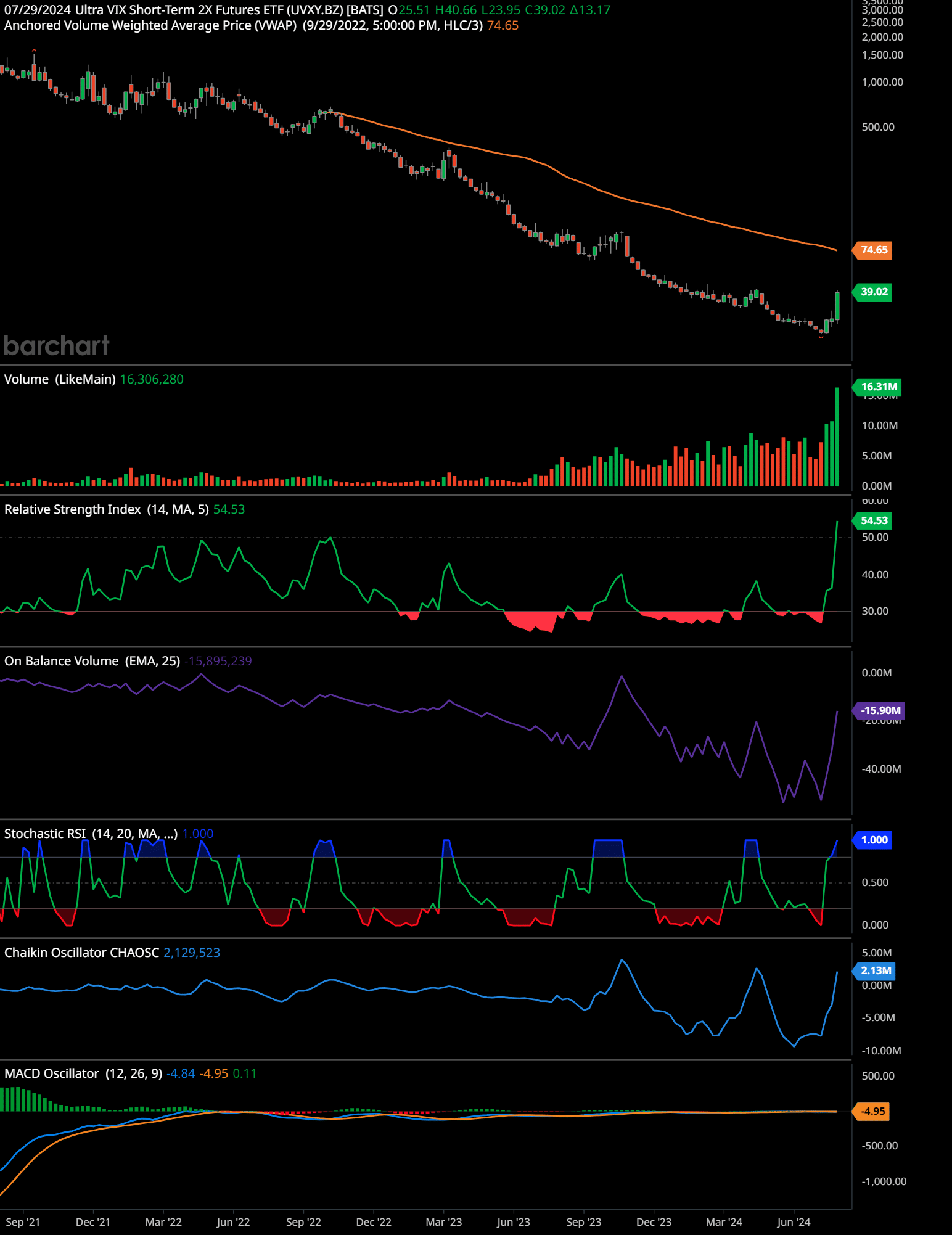952x1235 pixels.
Task: Click the 40.00 RSI axis label
Action: (x=875, y=575)
